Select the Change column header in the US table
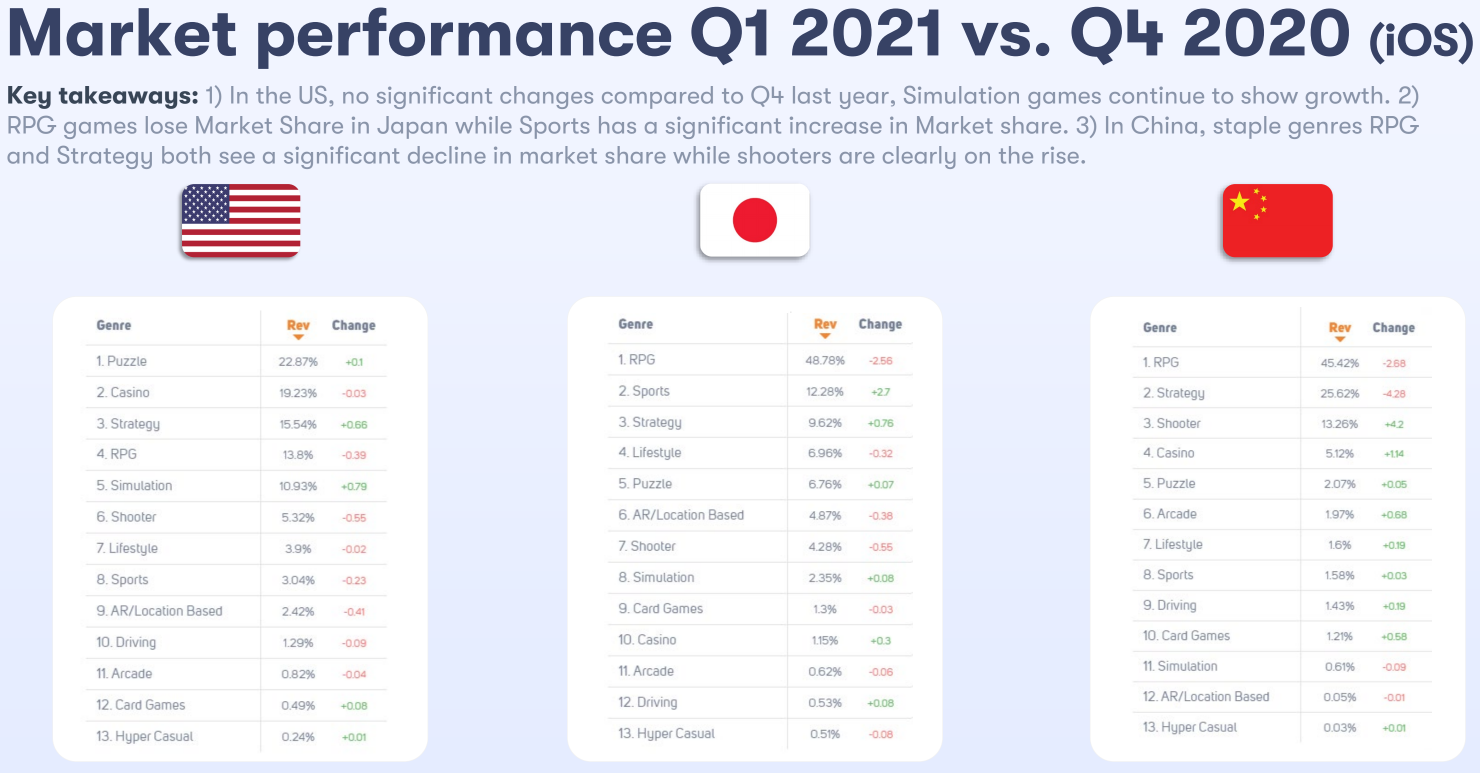The width and height of the screenshot is (1480, 773). pos(353,325)
